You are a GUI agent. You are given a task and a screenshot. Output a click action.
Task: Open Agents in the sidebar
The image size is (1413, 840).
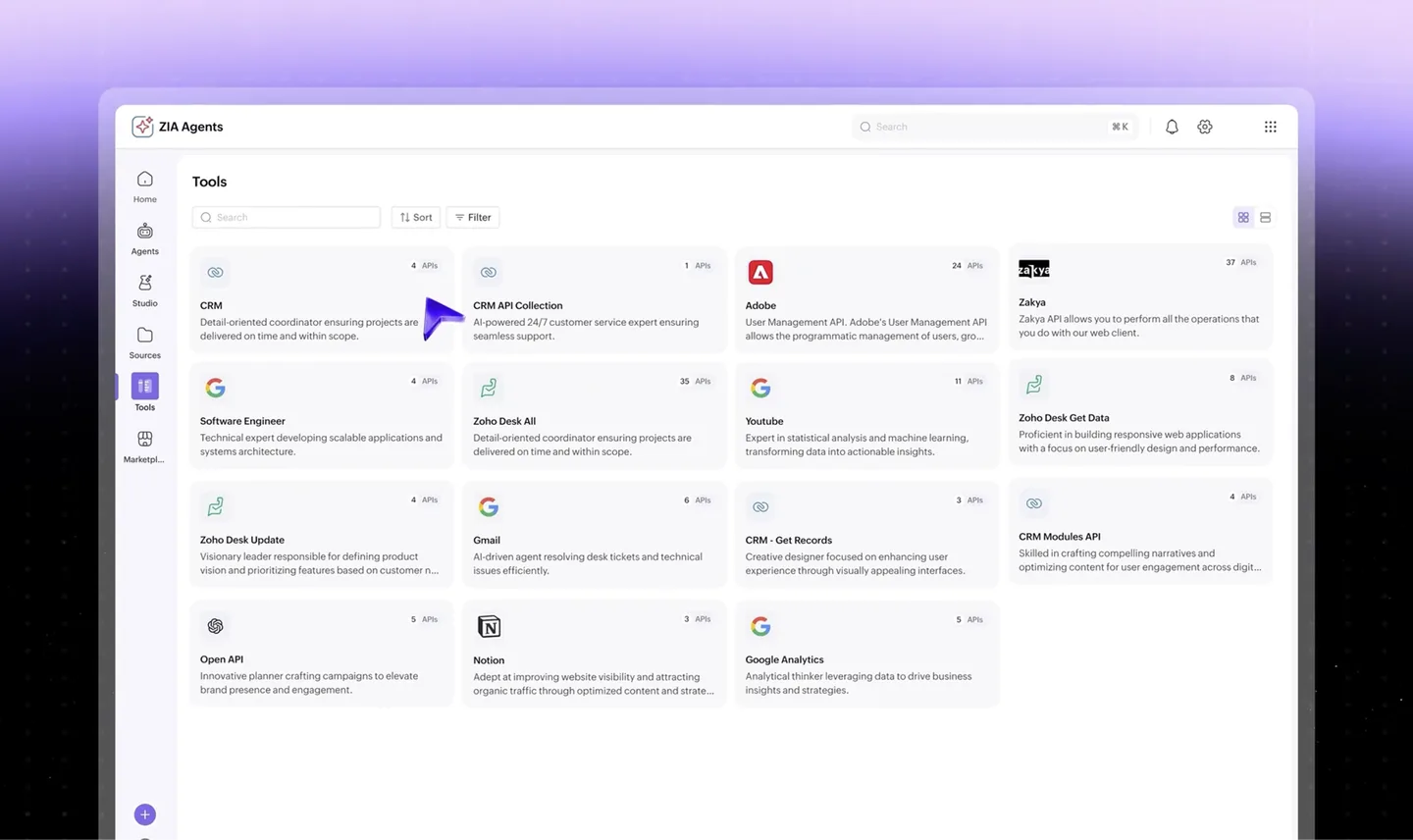pos(145,238)
